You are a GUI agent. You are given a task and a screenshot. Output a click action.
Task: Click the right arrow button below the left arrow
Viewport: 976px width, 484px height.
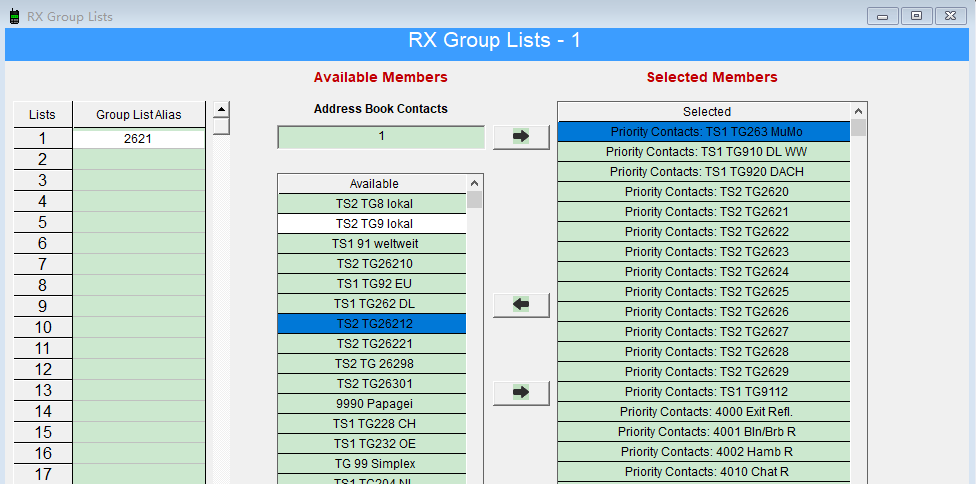tap(520, 393)
